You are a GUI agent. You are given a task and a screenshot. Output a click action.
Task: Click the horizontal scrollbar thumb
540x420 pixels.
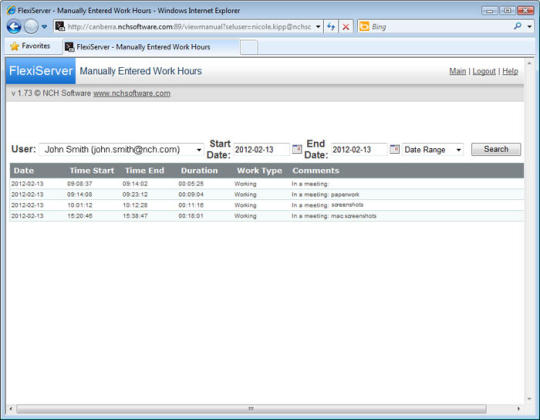tap(251, 409)
